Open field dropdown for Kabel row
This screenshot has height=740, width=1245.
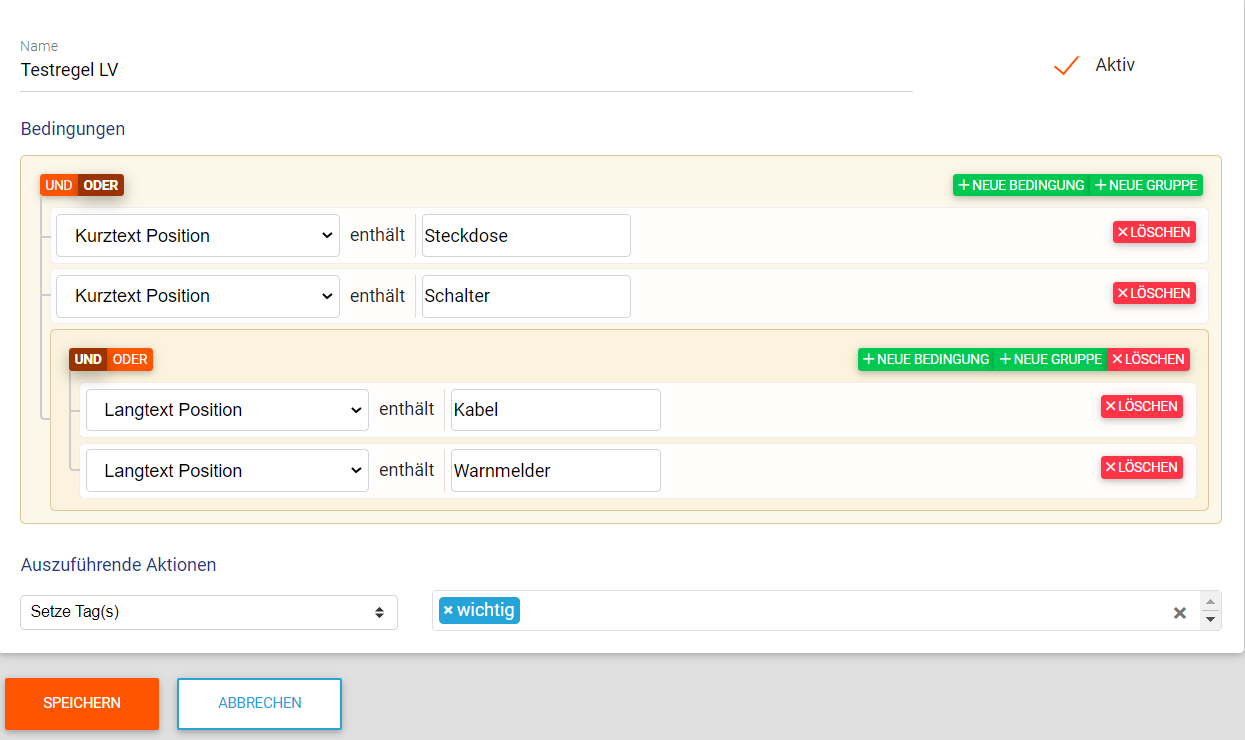(227, 410)
